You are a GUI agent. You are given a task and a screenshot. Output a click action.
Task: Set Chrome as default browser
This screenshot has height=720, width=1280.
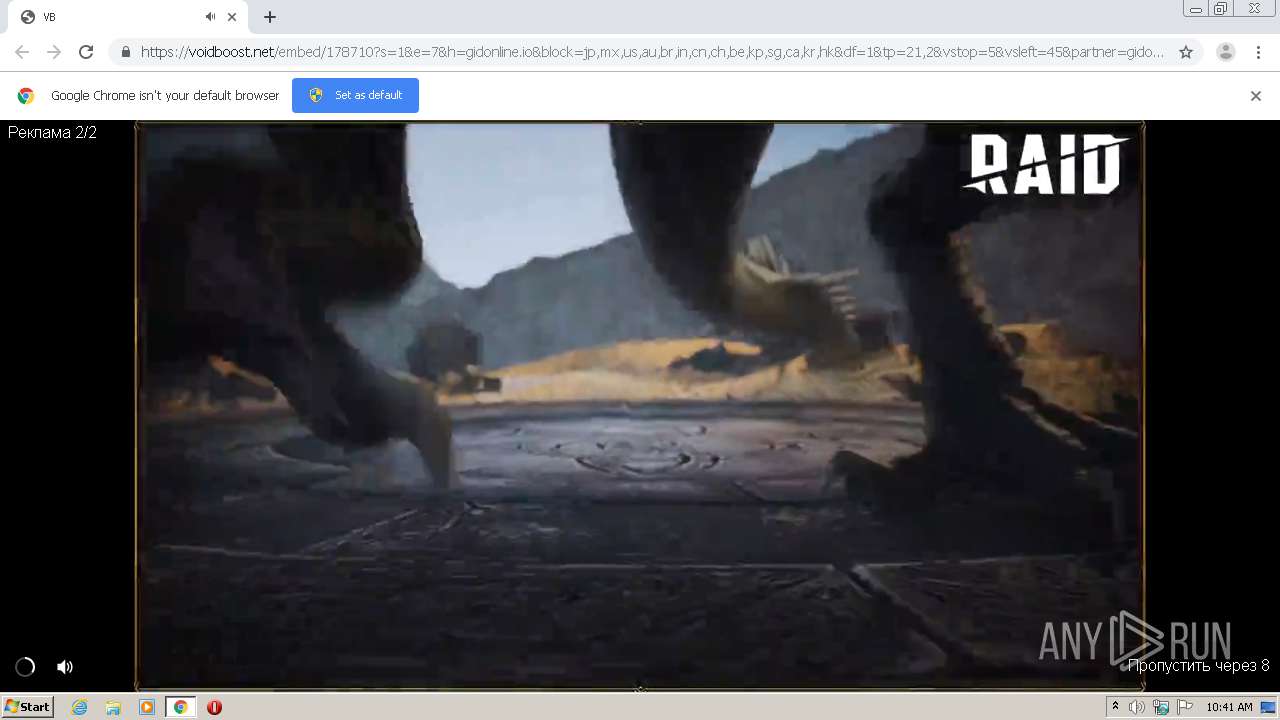[355, 95]
